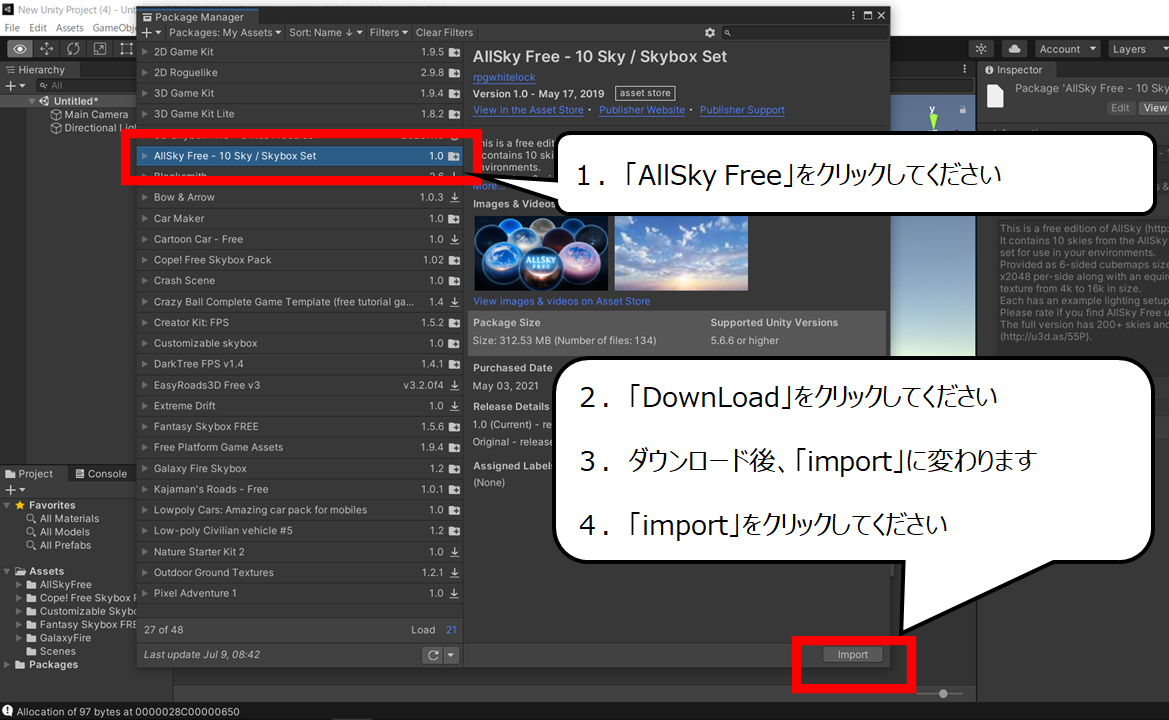The height and width of the screenshot is (720, 1169).
Task: Open Scene view three-dot options menu
Action: [x=964, y=69]
